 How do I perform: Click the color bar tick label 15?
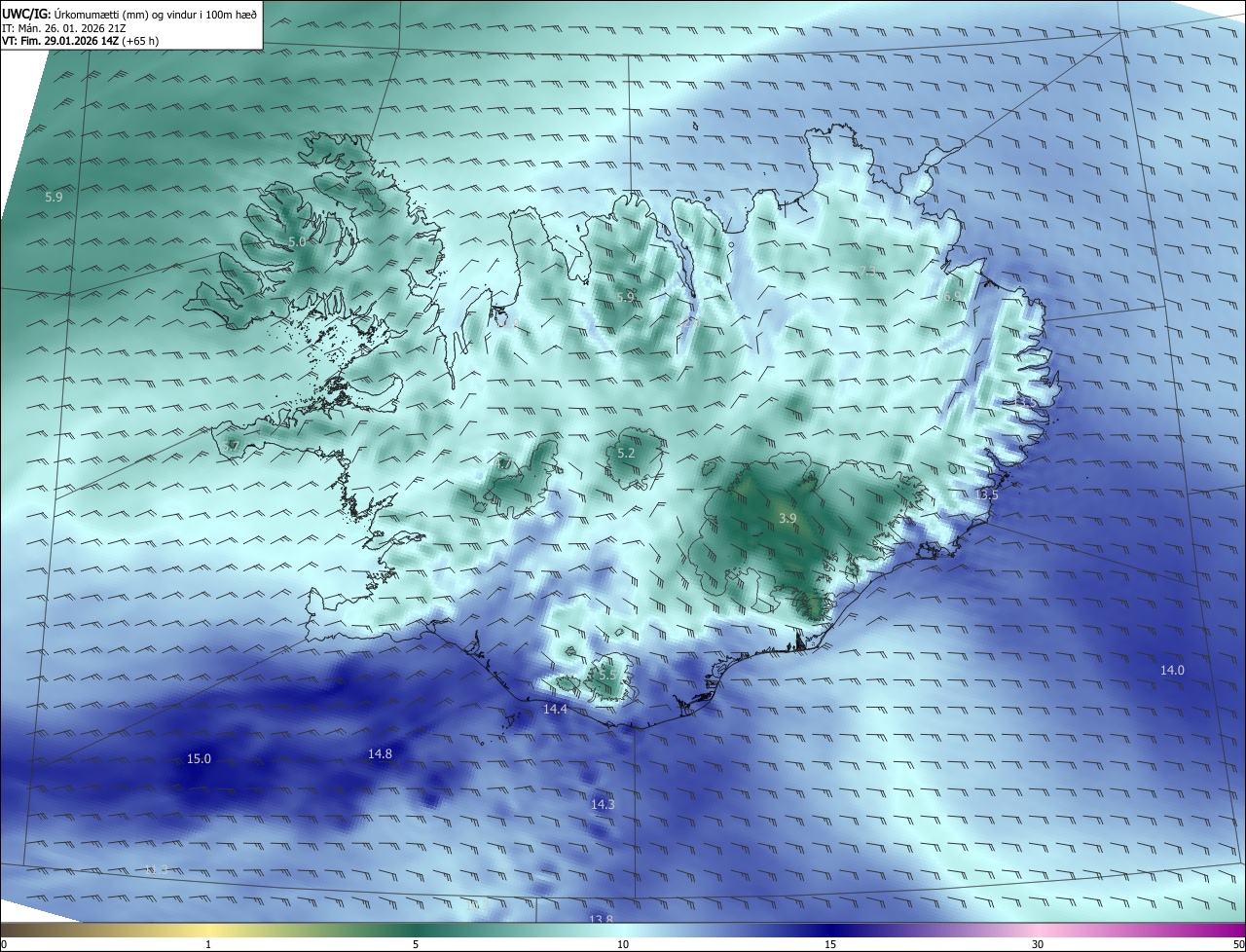click(830, 944)
